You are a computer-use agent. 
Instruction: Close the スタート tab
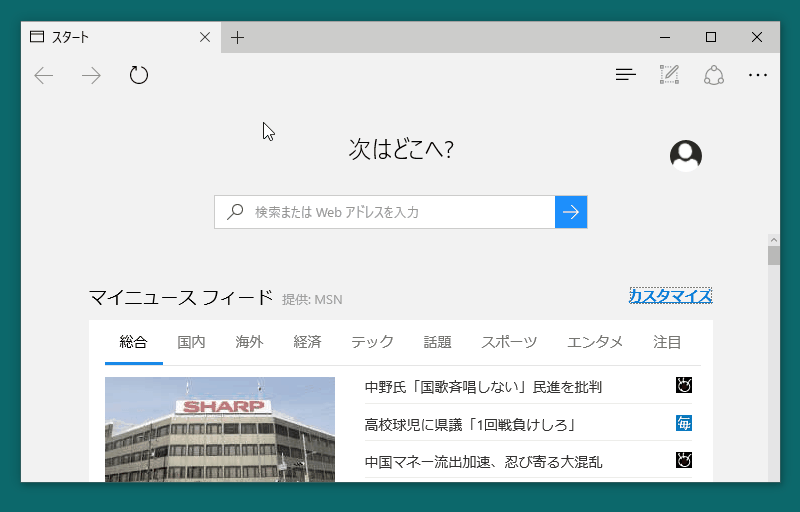(x=205, y=37)
